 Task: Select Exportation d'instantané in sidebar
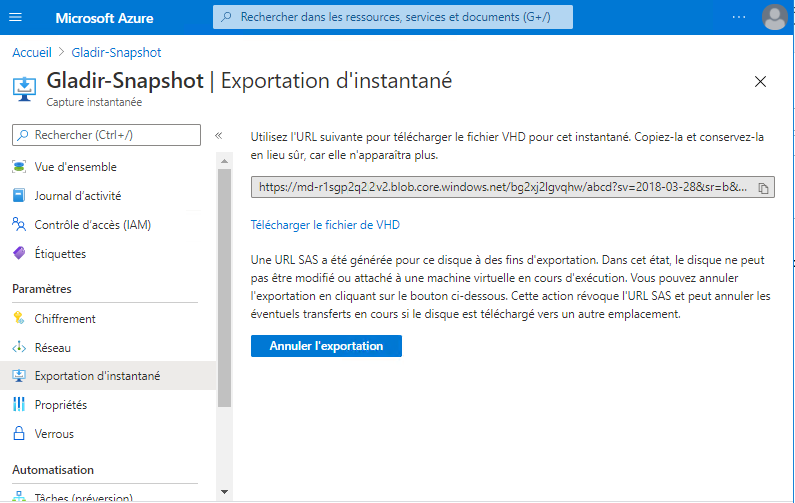click(97, 376)
